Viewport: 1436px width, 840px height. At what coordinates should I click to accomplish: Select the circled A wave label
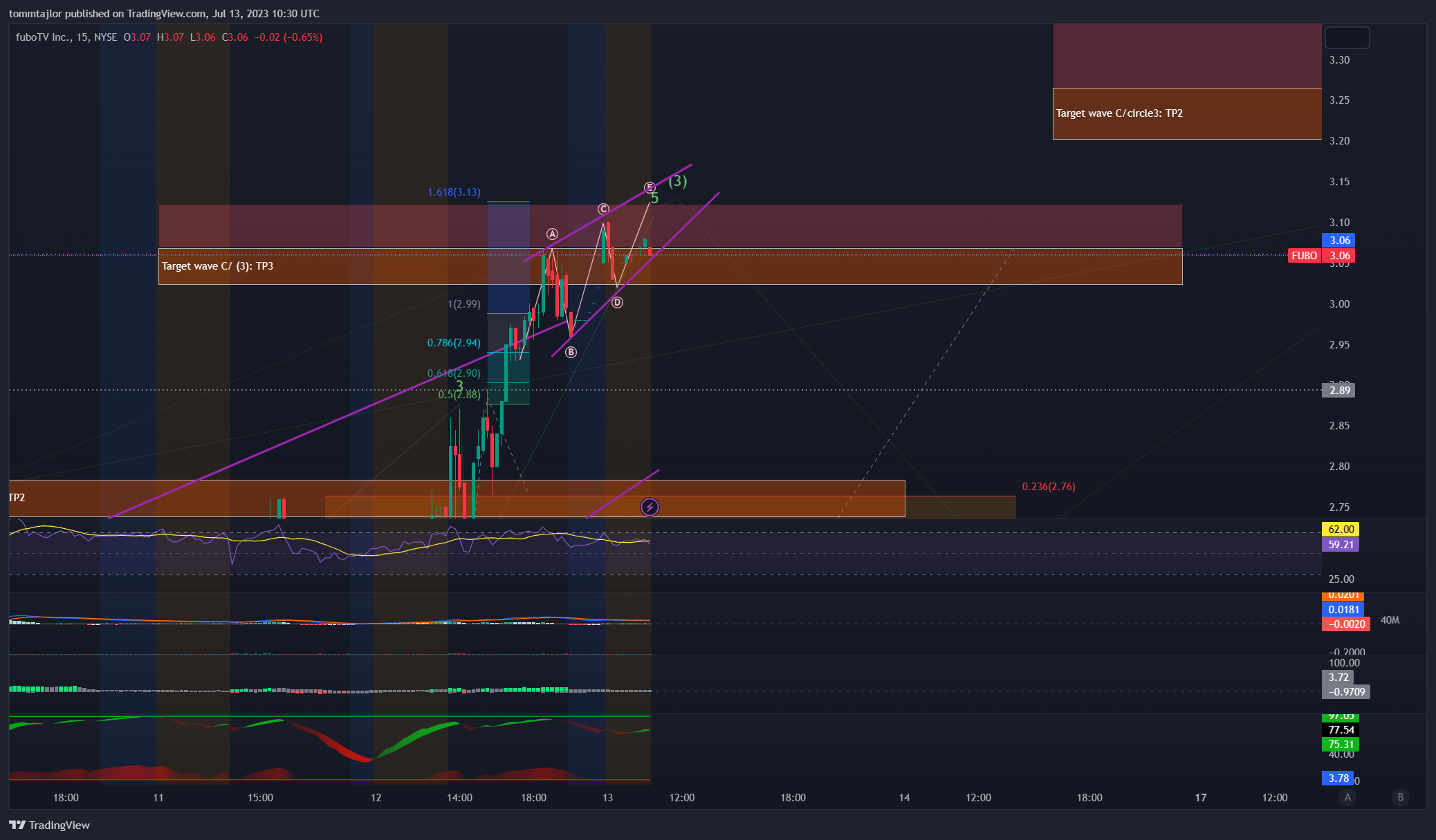tap(552, 234)
